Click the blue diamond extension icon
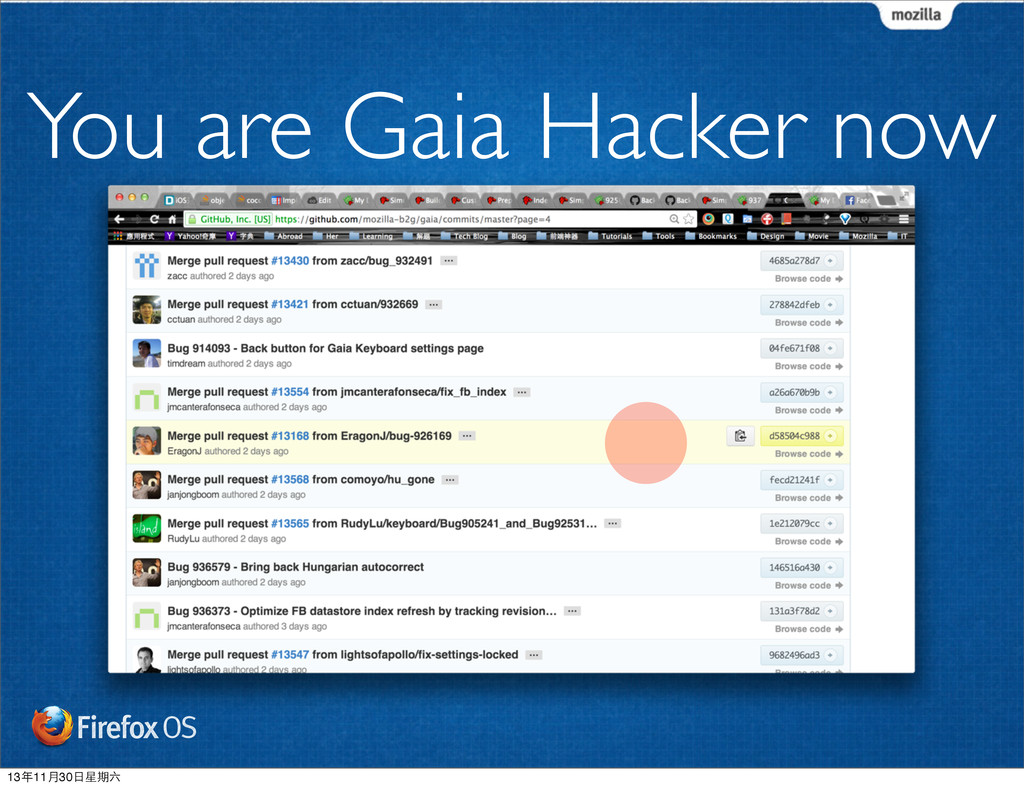Screen dimensions: 1024x788 pyautogui.click(x=845, y=219)
